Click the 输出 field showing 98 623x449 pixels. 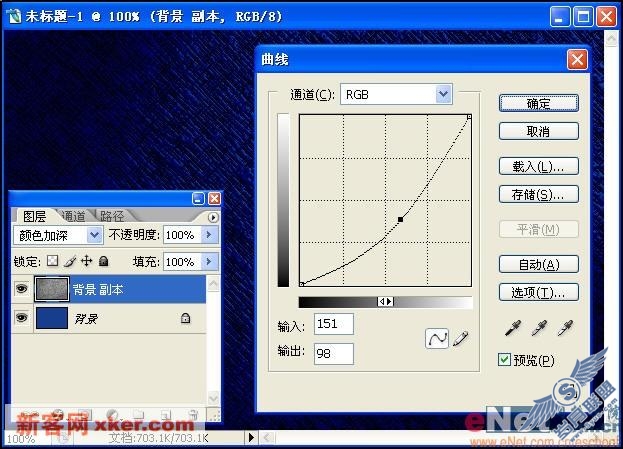click(x=333, y=354)
